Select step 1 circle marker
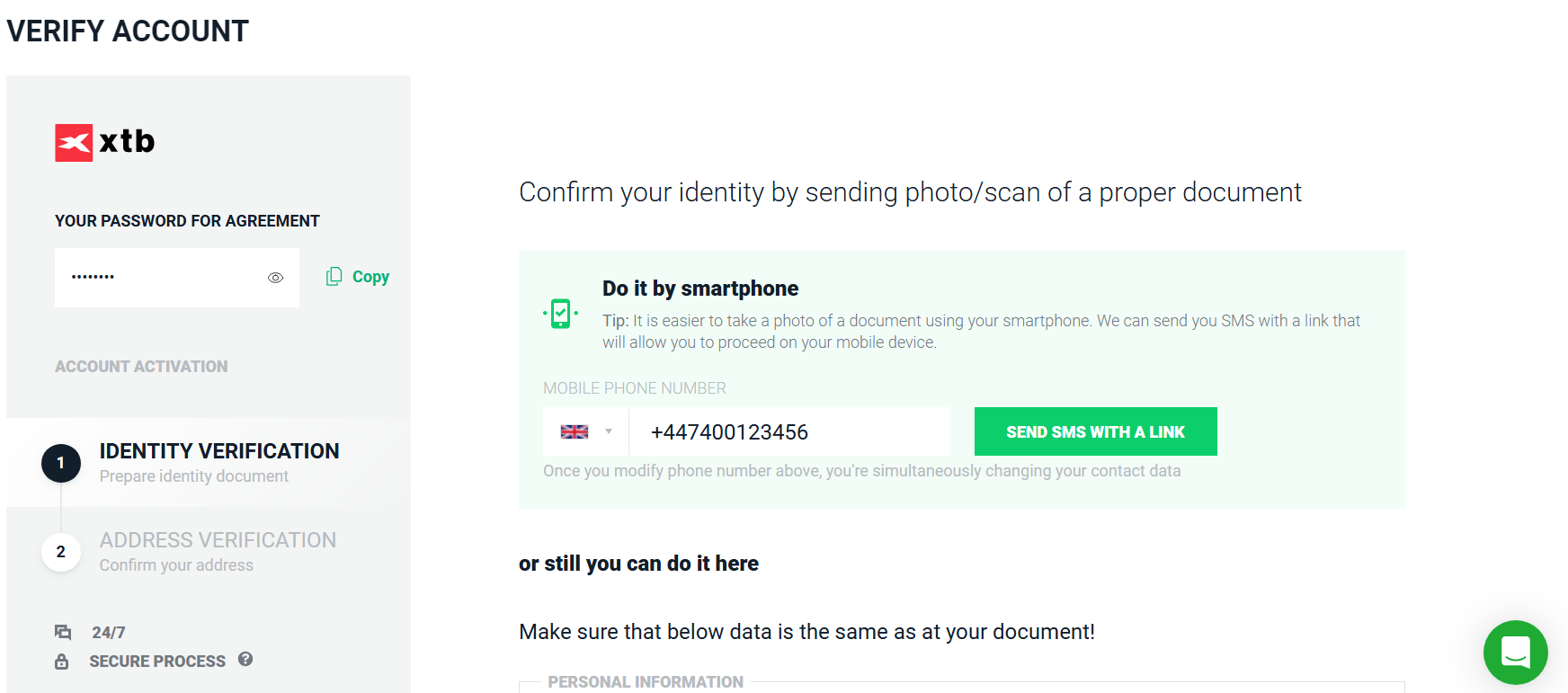This screenshot has width=1568, height=693. pos(61,463)
